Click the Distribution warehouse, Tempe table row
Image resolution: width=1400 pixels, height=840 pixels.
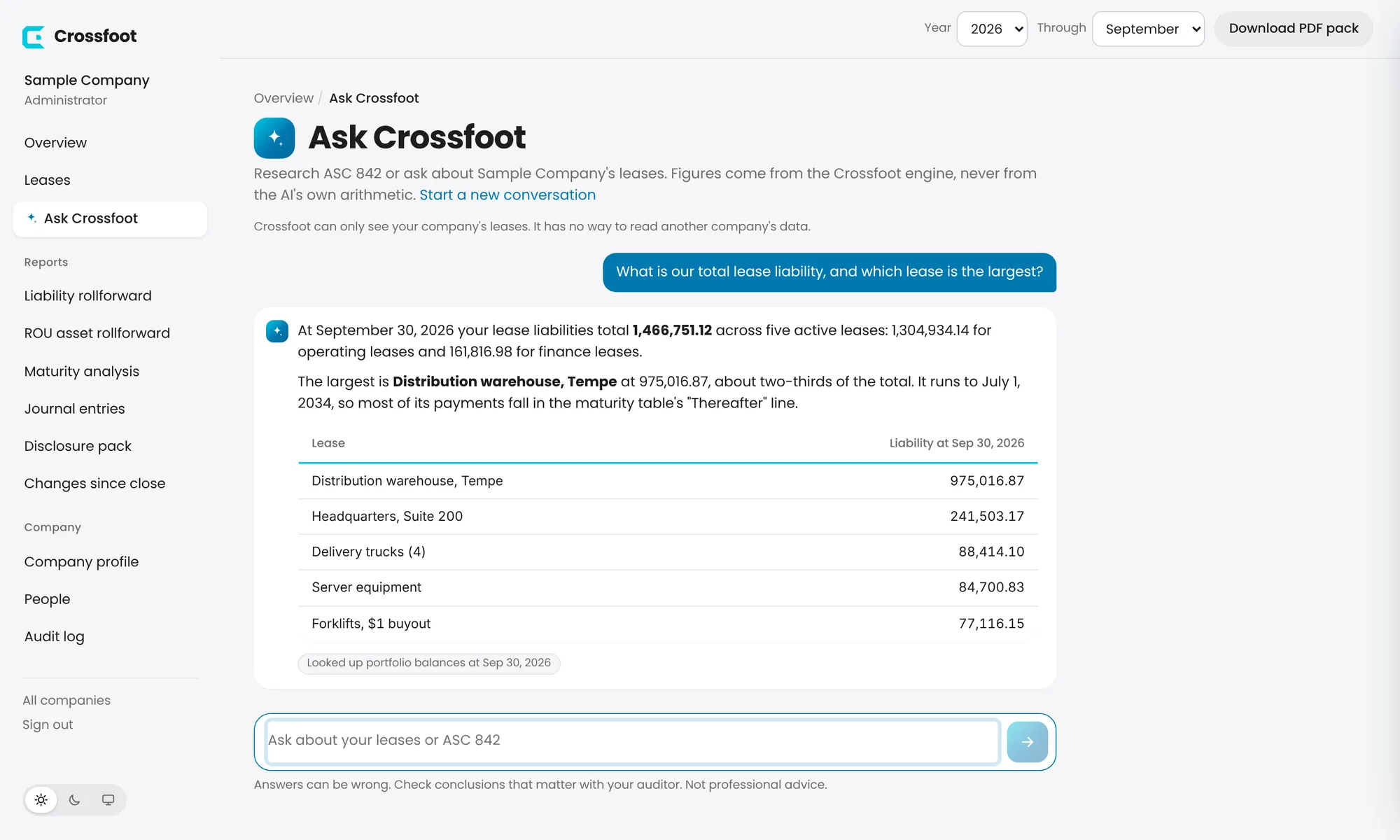click(668, 481)
